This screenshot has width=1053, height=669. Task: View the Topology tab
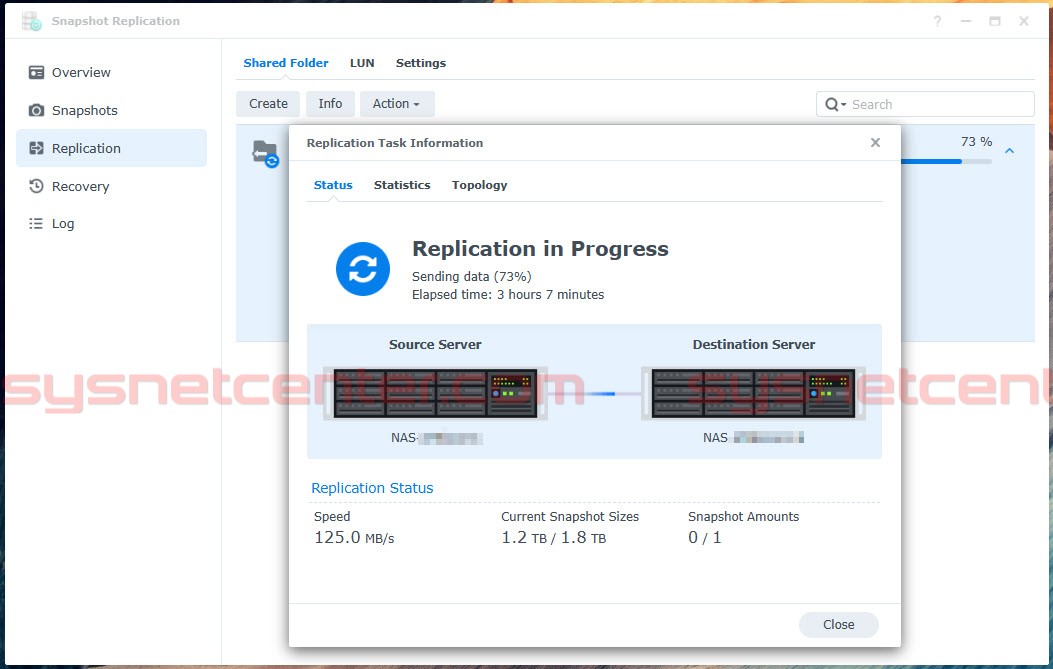coord(479,184)
